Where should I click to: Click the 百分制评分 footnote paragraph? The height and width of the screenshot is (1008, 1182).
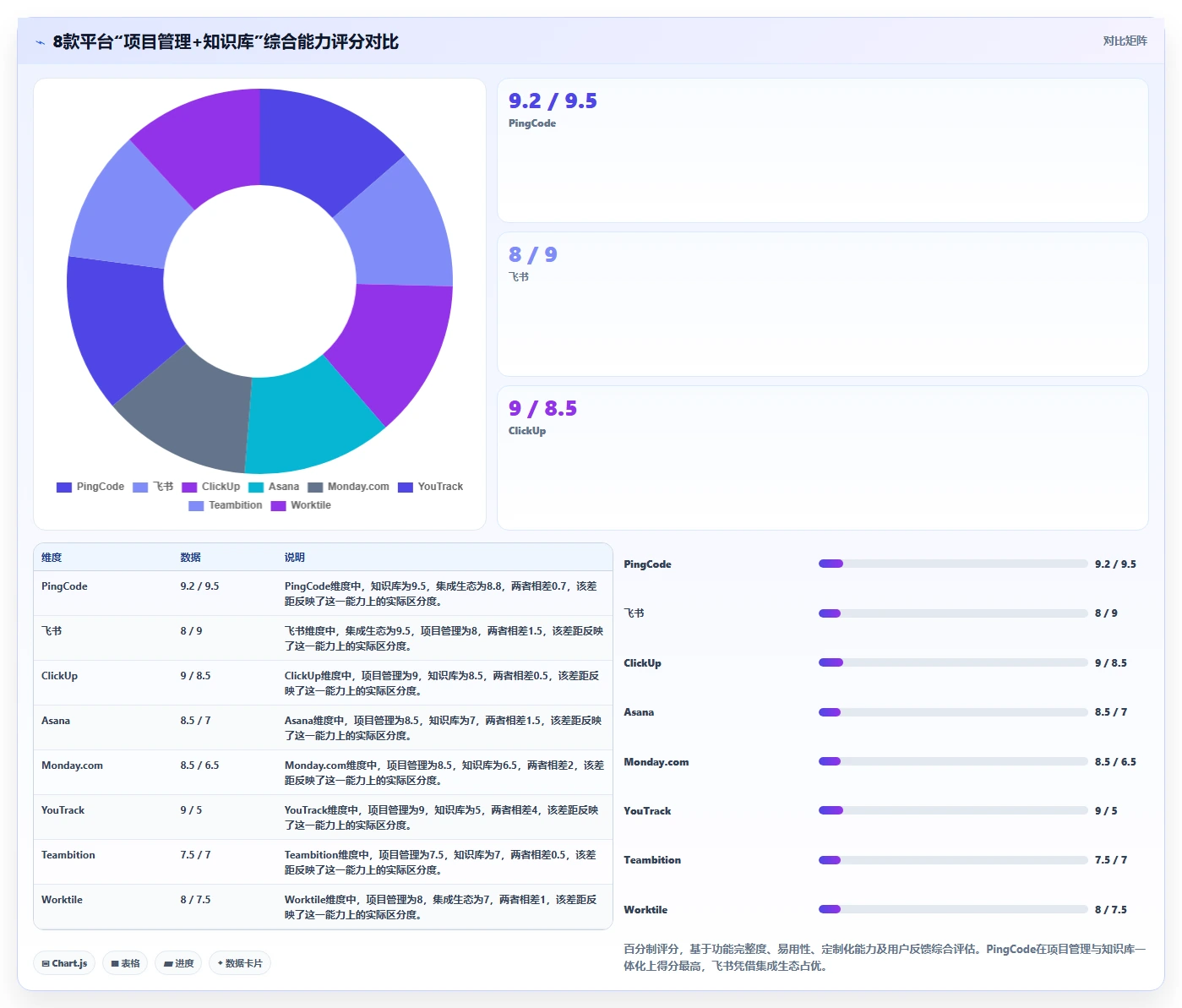(885, 957)
